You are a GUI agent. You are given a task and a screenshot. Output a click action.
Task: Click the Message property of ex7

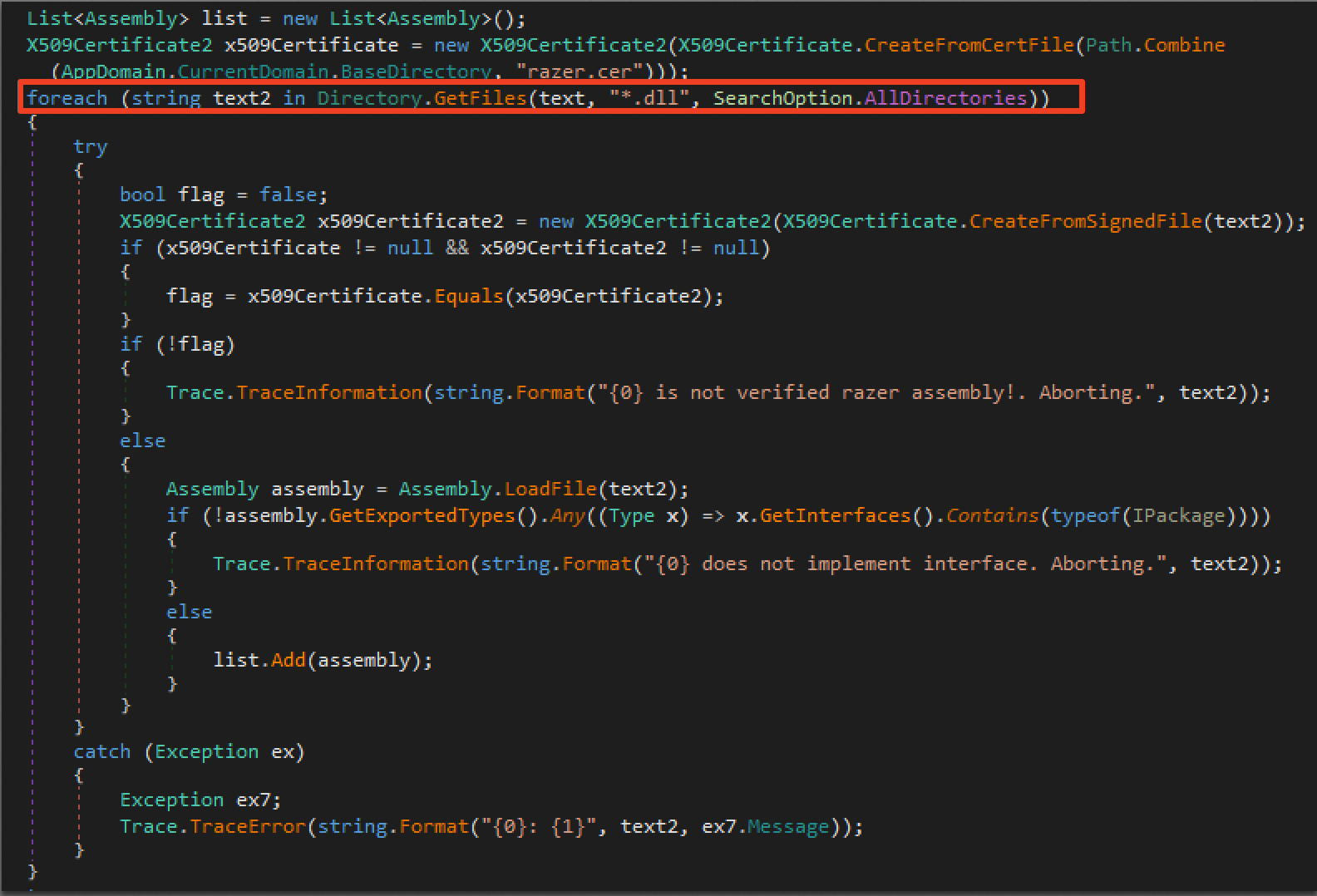point(788,826)
